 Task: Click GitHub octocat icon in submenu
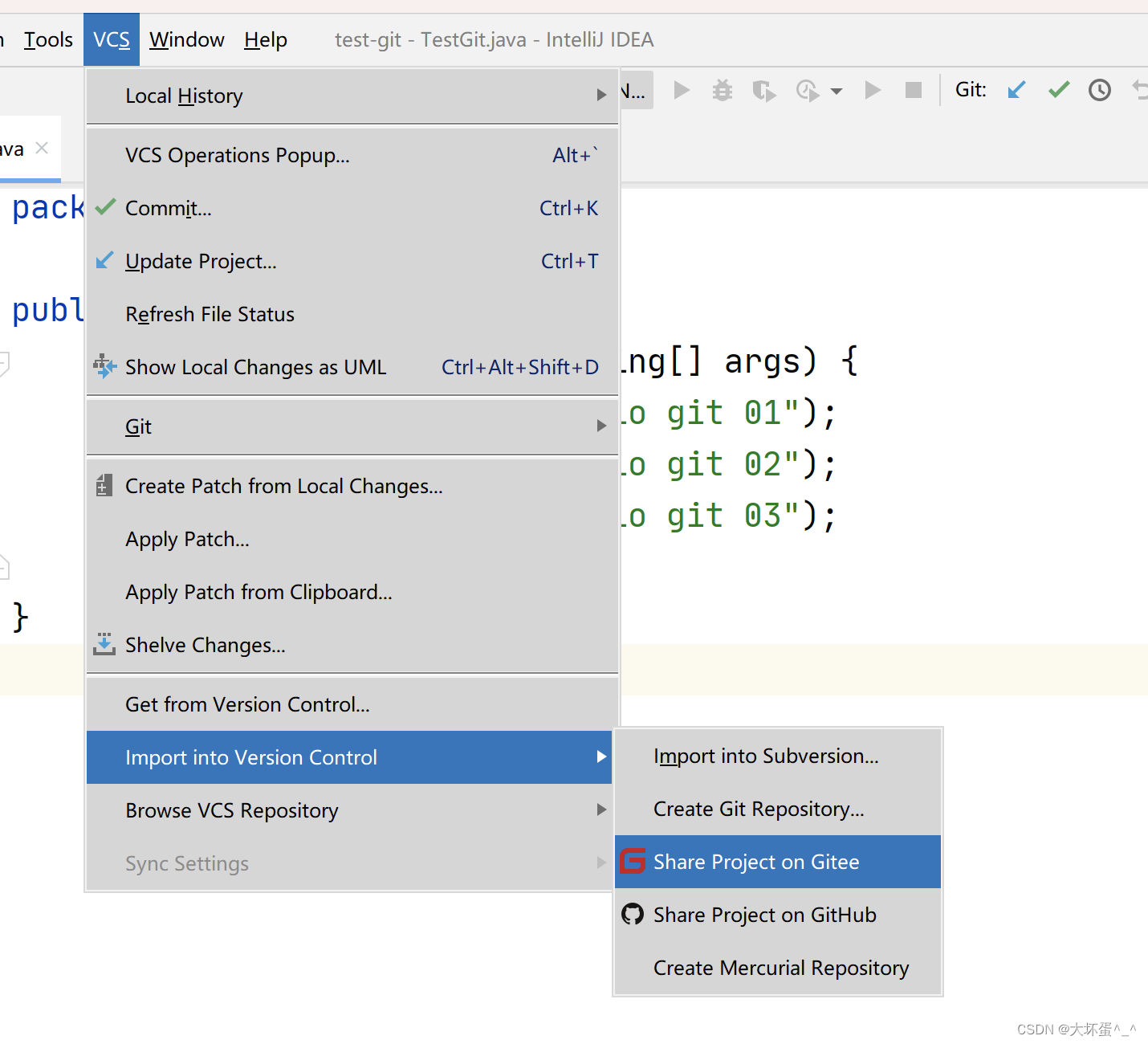pos(633,915)
